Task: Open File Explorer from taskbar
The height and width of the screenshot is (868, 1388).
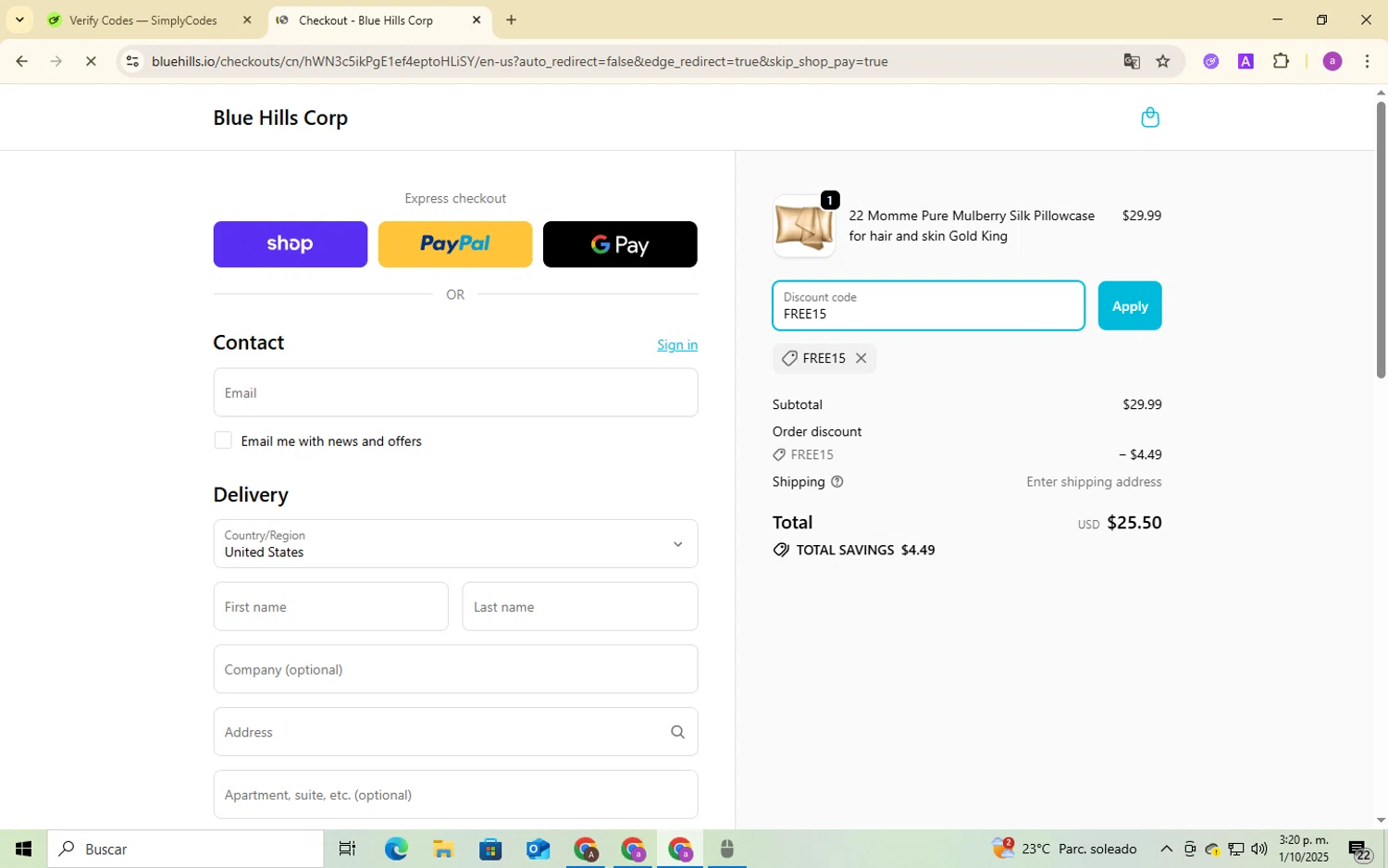Action: tap(442, 849)
